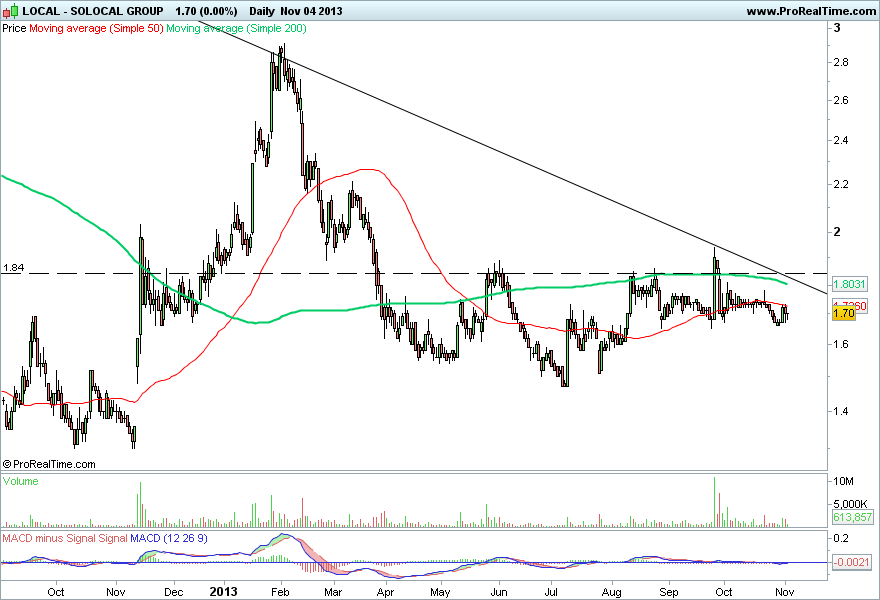Click the 2.6 price axis label

(x=841, y=100)
